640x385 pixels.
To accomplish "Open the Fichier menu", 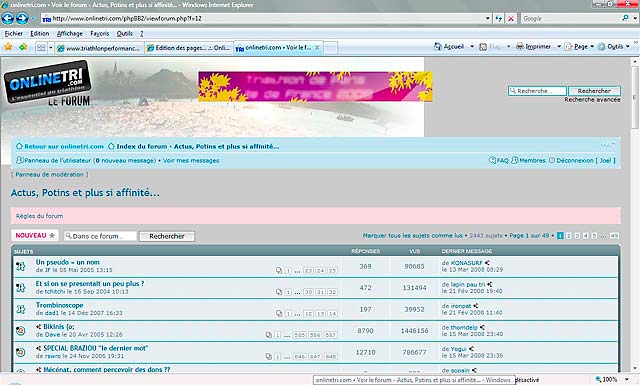I will point(13,33).
